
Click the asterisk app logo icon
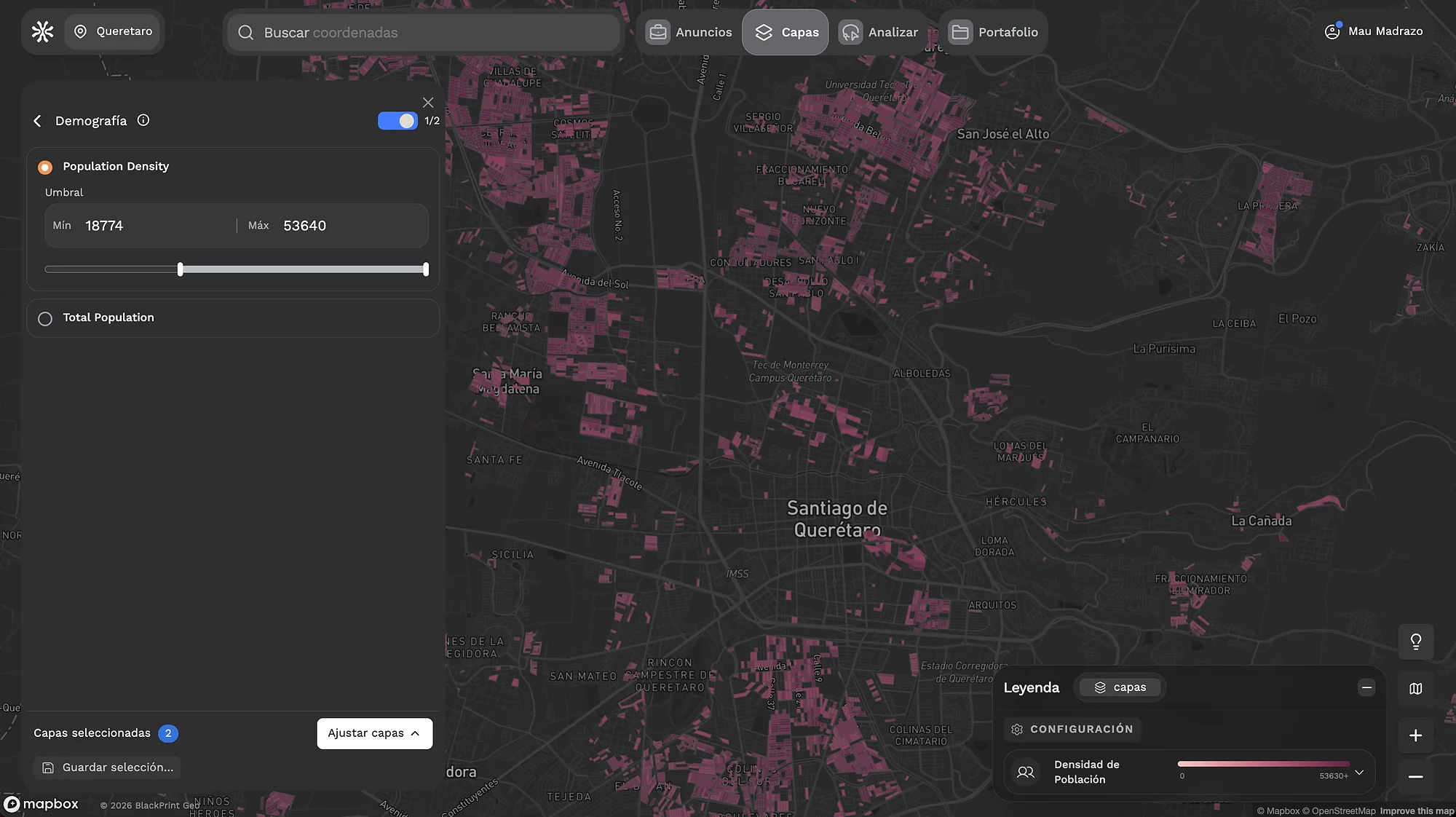pyautogui.click(x=43, y=31)
